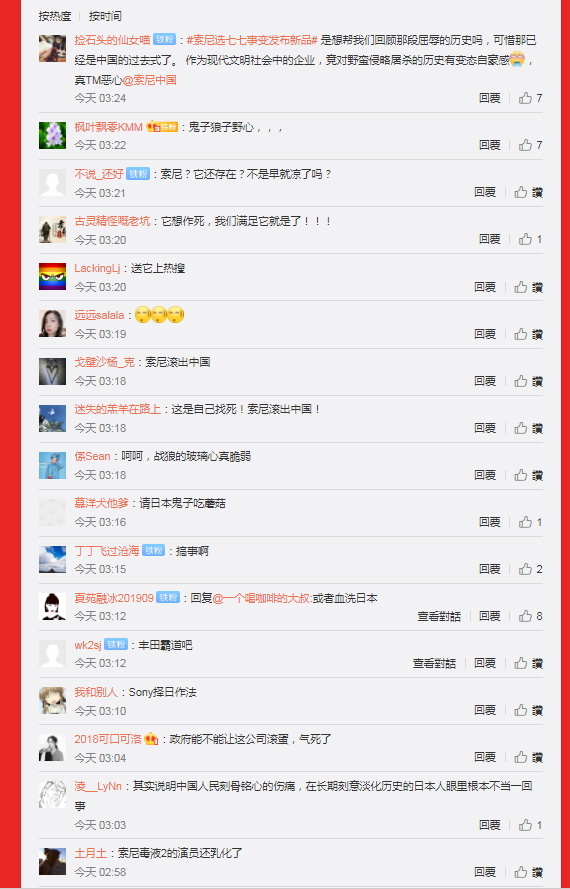Open 戈壁沙杨_克's user profile name
570x889 pixels.
pos(105,362)
